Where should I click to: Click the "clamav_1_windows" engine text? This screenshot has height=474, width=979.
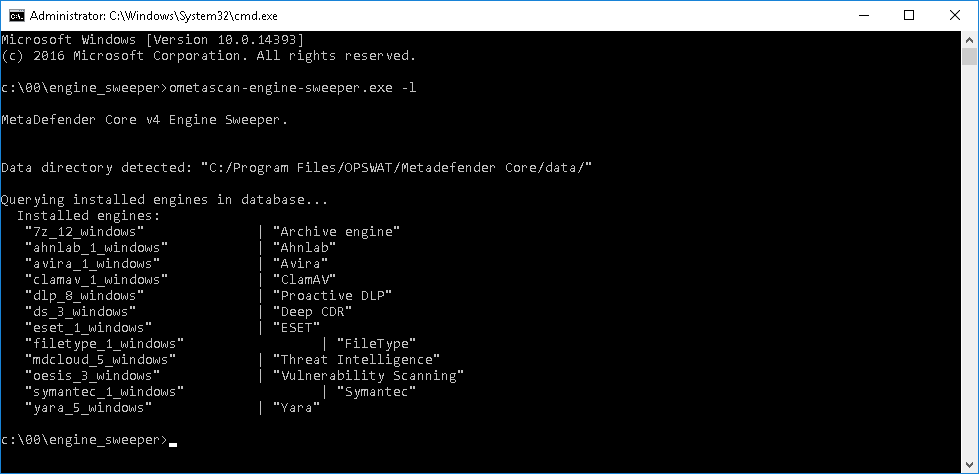click(97, 280)
